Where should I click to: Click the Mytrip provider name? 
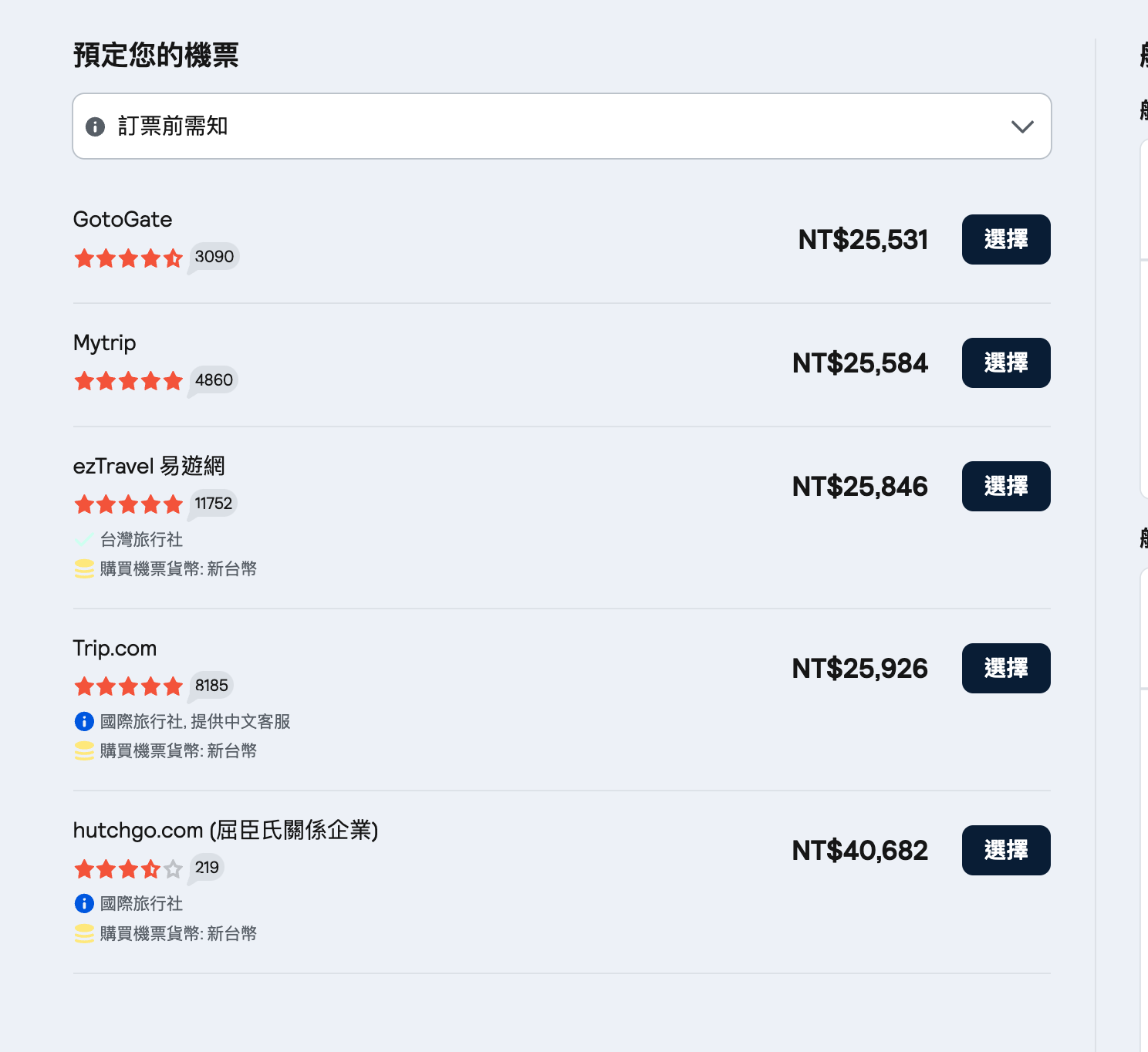click(x=105, y=343)
